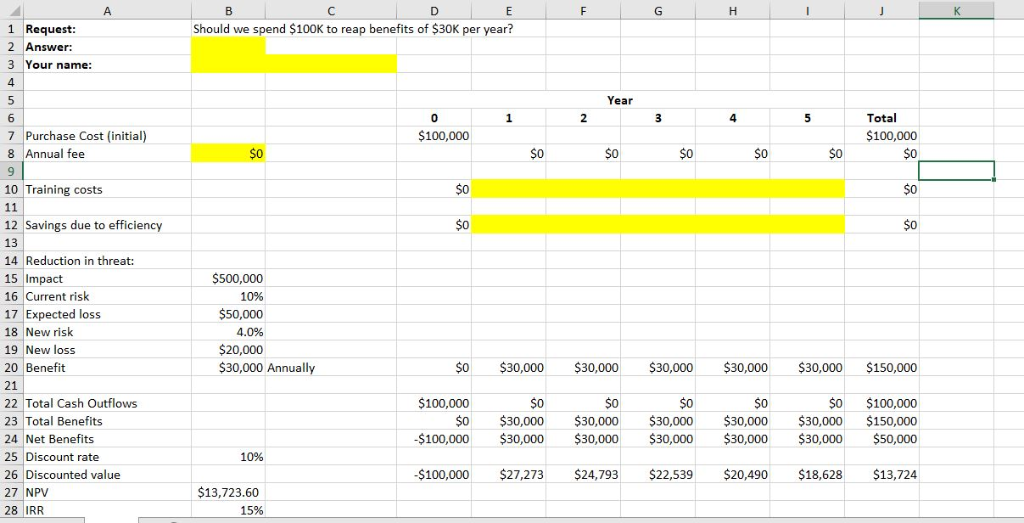
Task: Click the New loss $20,000 value
Action: (229, 349)
